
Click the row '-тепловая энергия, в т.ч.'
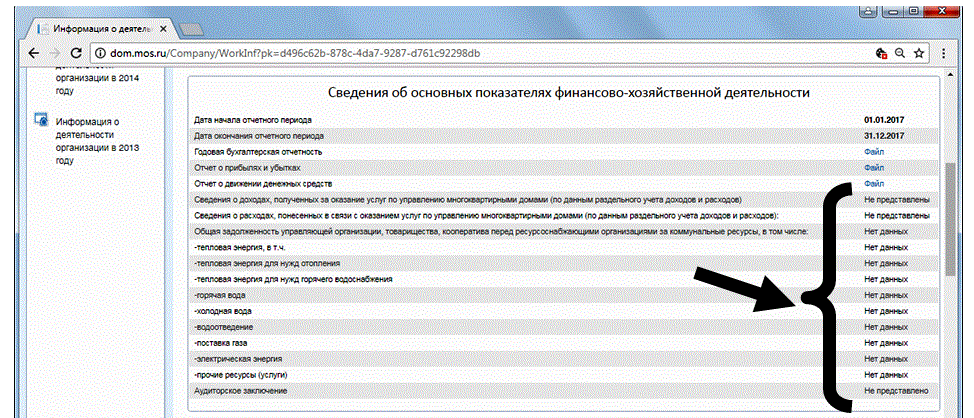(x=564, y=247)
